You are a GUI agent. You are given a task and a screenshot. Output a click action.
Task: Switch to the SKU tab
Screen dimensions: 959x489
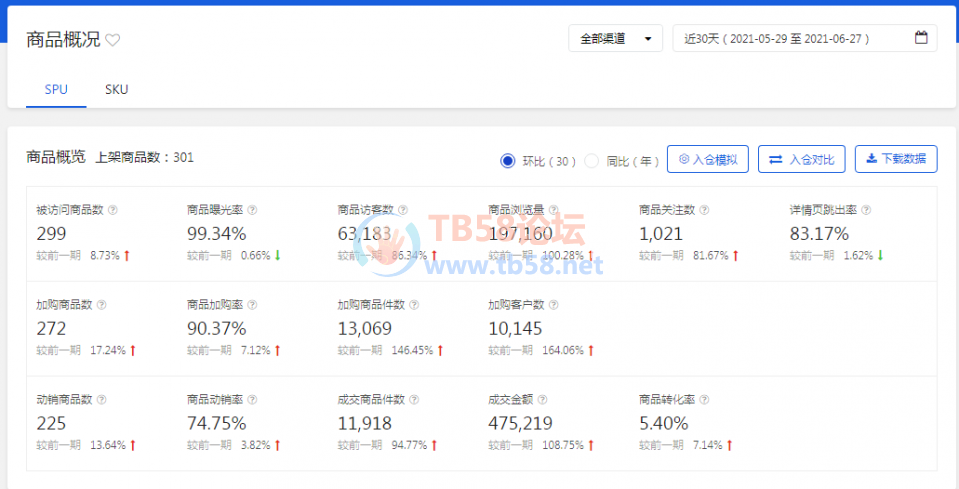coord(116,89)
